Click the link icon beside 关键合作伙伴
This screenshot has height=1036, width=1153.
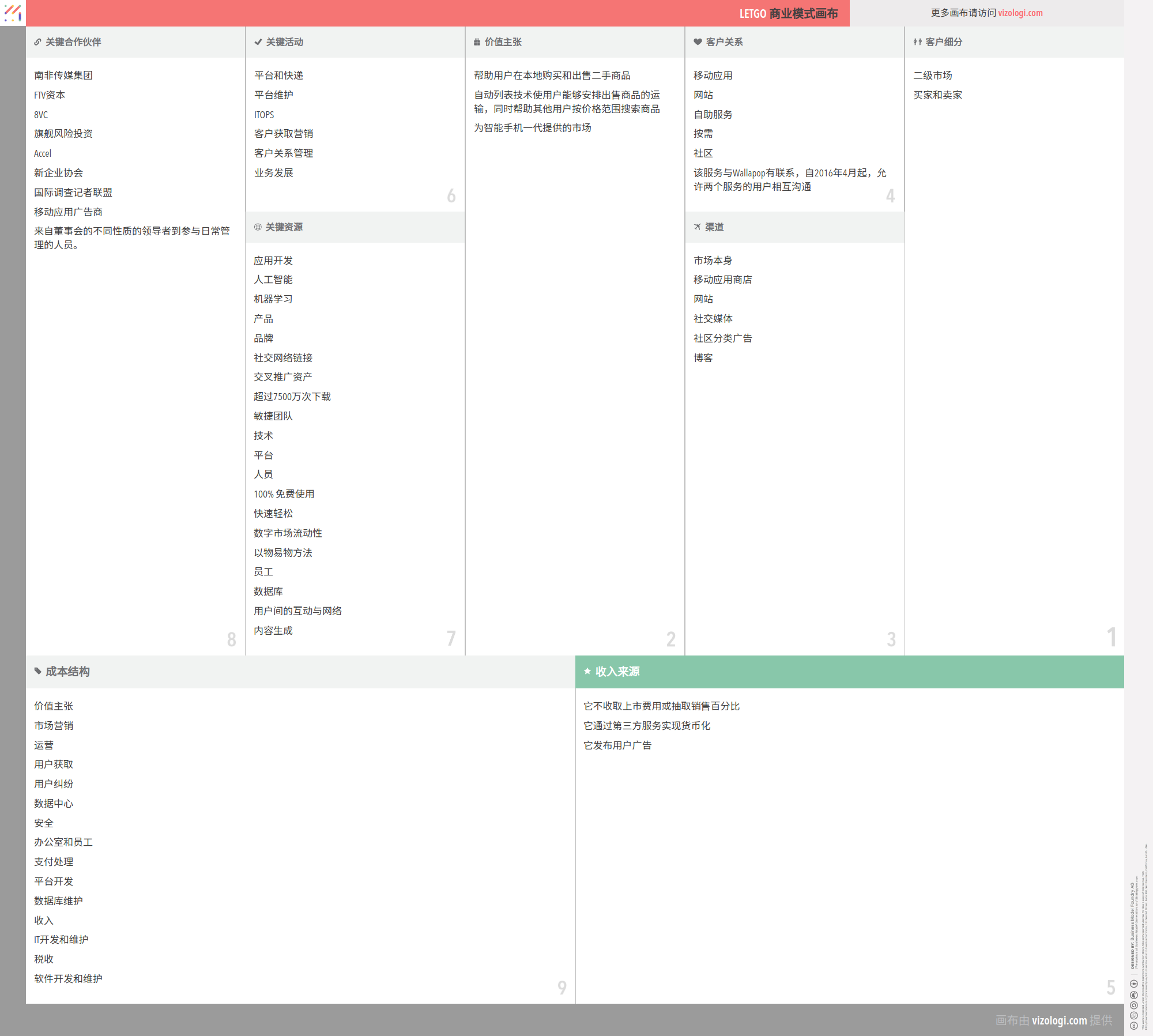tap(37, 42)
